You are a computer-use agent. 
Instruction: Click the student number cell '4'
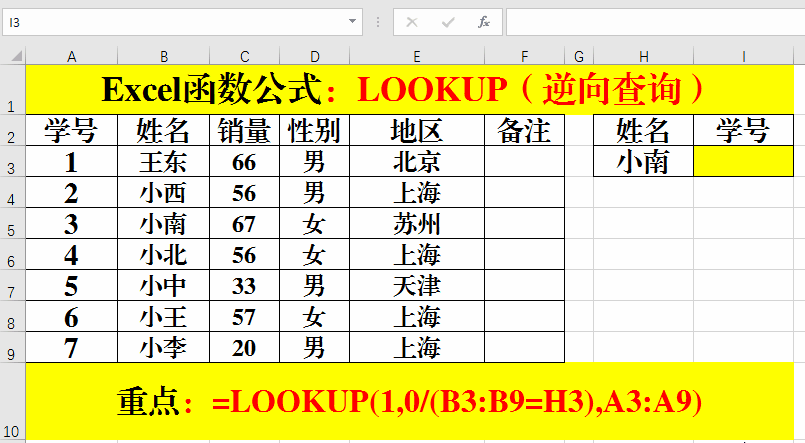pyautogui.click(x=71, y=254)
